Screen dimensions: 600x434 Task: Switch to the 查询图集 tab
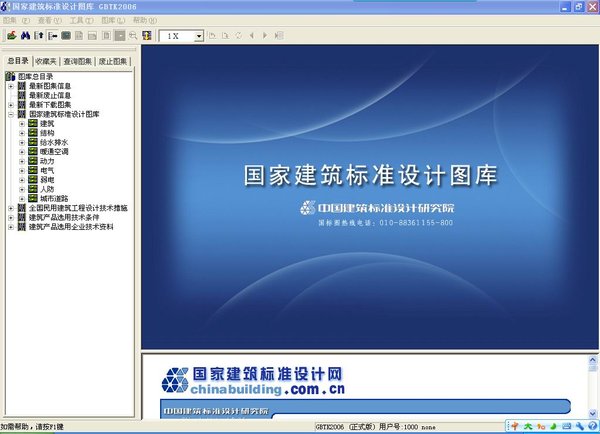pos(78,61)
